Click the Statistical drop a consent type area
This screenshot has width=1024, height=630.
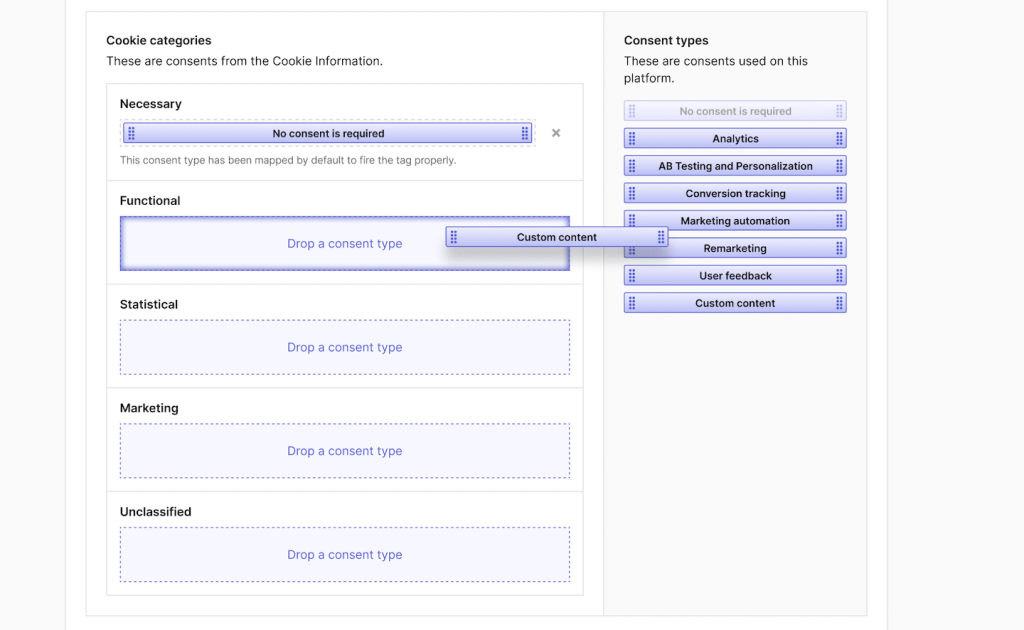tap(345, 347)
